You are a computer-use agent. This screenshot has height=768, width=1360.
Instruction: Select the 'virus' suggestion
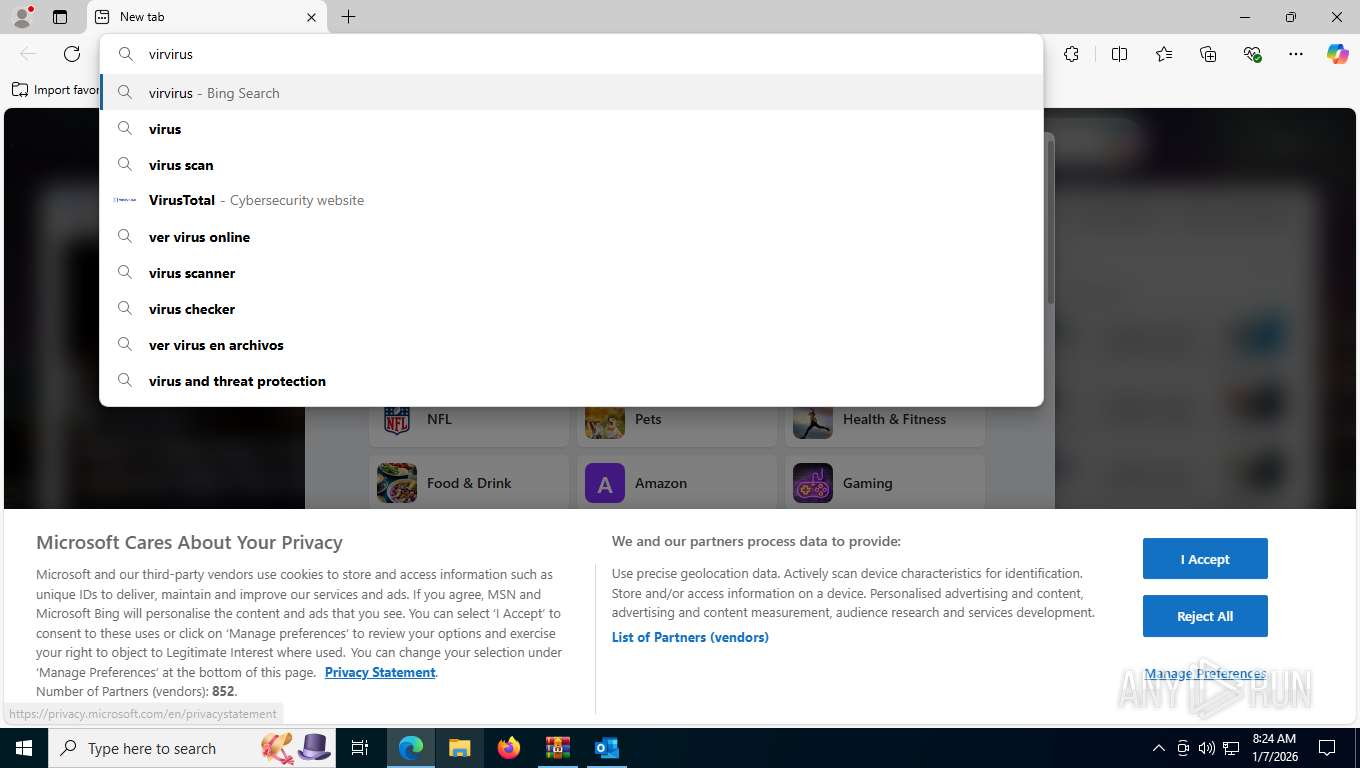pyautogui.click(x=571, y=129)
